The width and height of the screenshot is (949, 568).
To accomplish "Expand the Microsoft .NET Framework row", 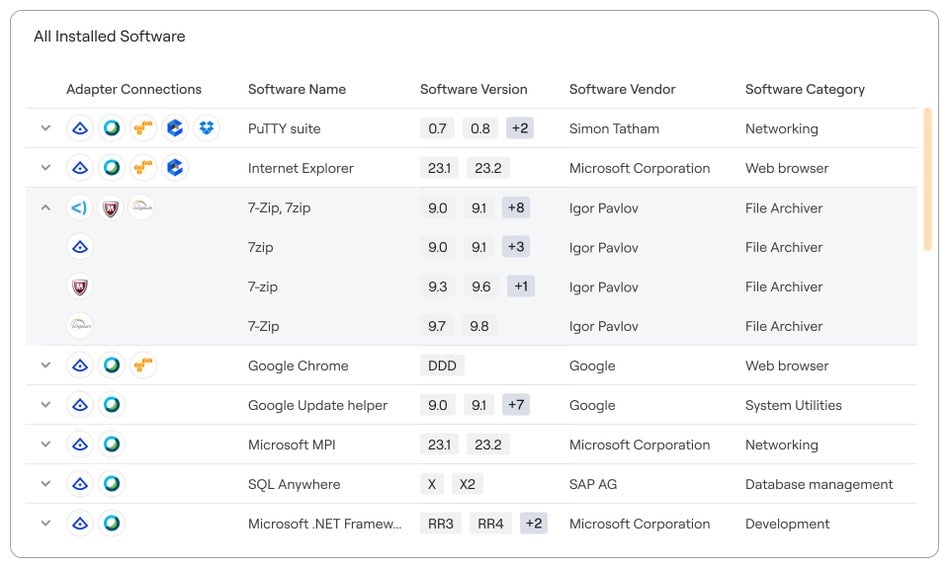I will pos(45,523).
